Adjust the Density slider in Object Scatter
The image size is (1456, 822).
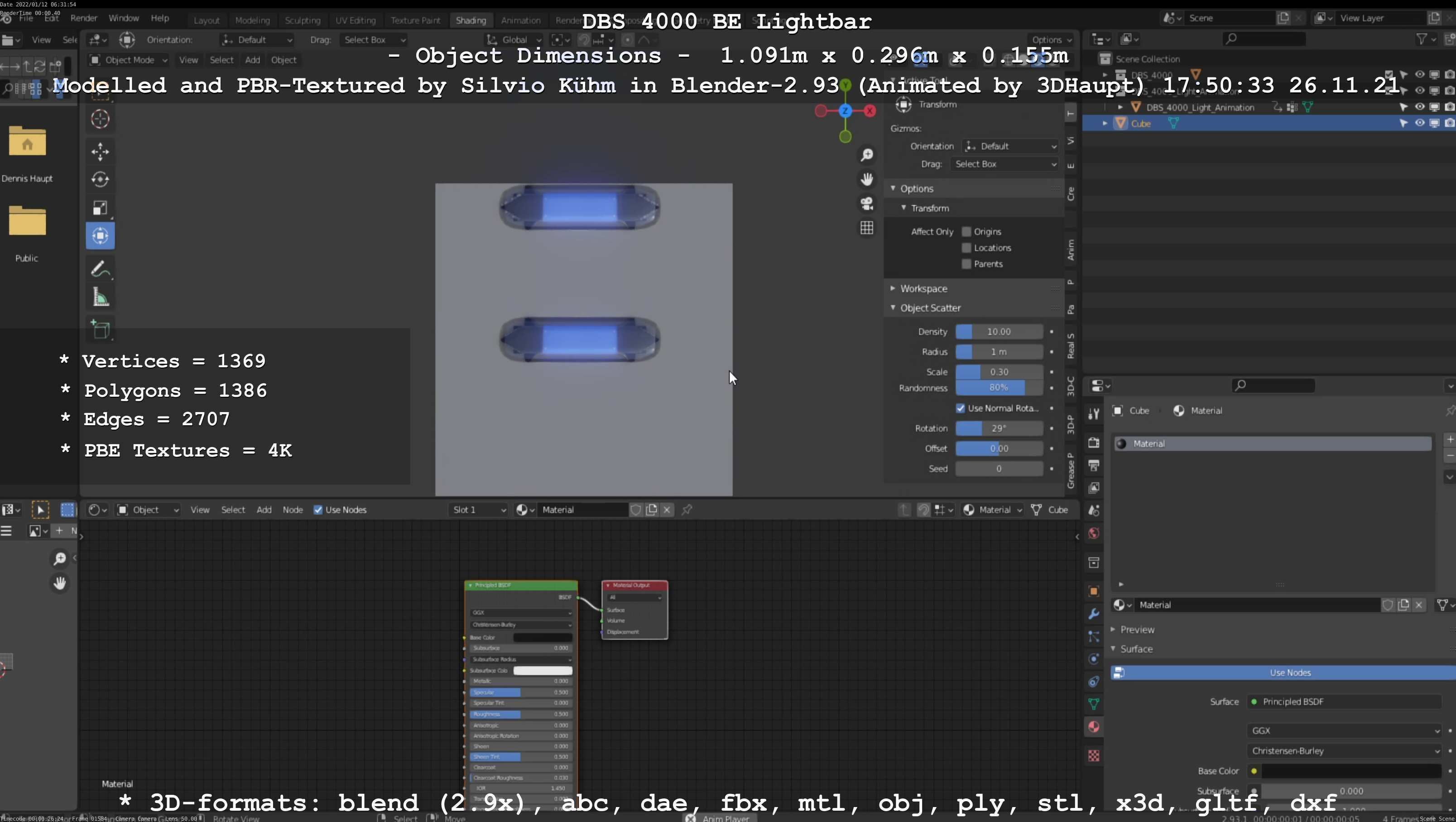pos(999,332)
